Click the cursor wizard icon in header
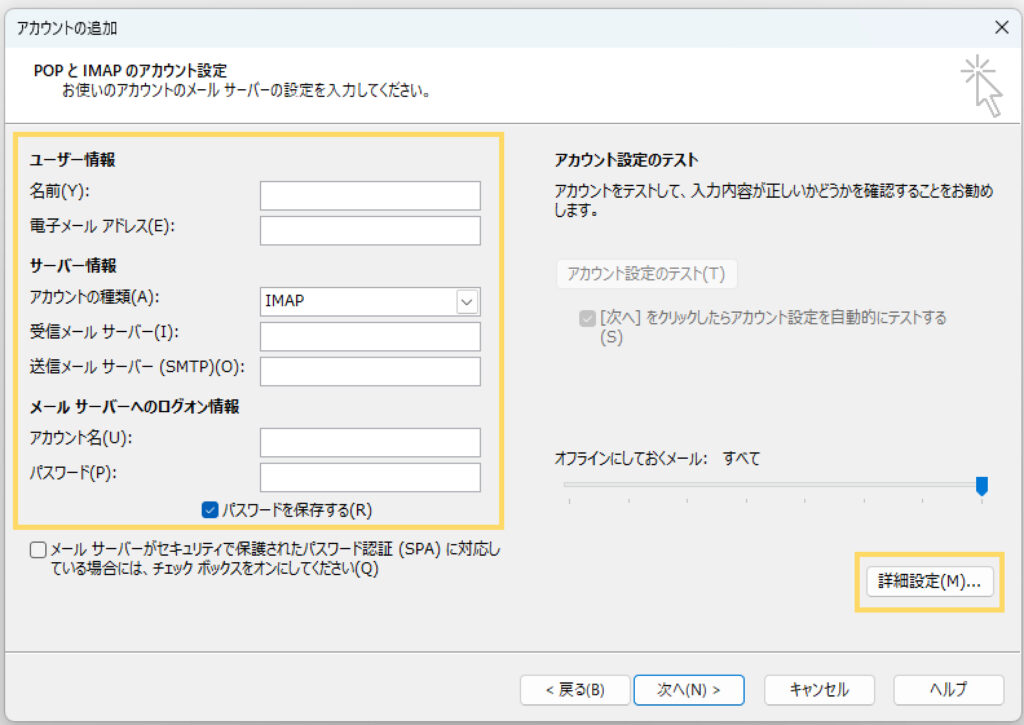The height and width of the screenshot is (725, 1024). coord(981,86)
